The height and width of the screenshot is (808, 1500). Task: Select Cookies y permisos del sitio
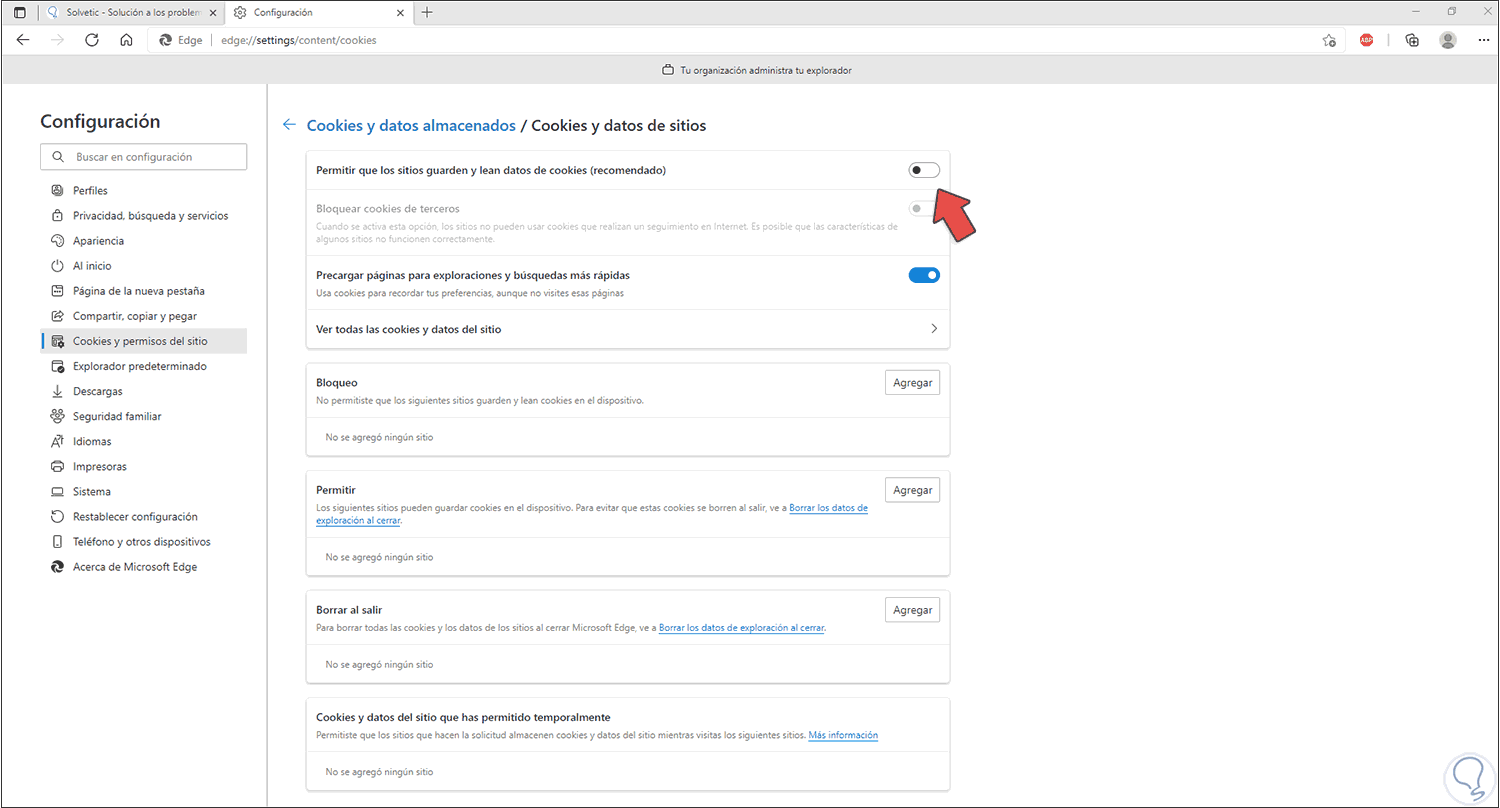click(143, 341)
